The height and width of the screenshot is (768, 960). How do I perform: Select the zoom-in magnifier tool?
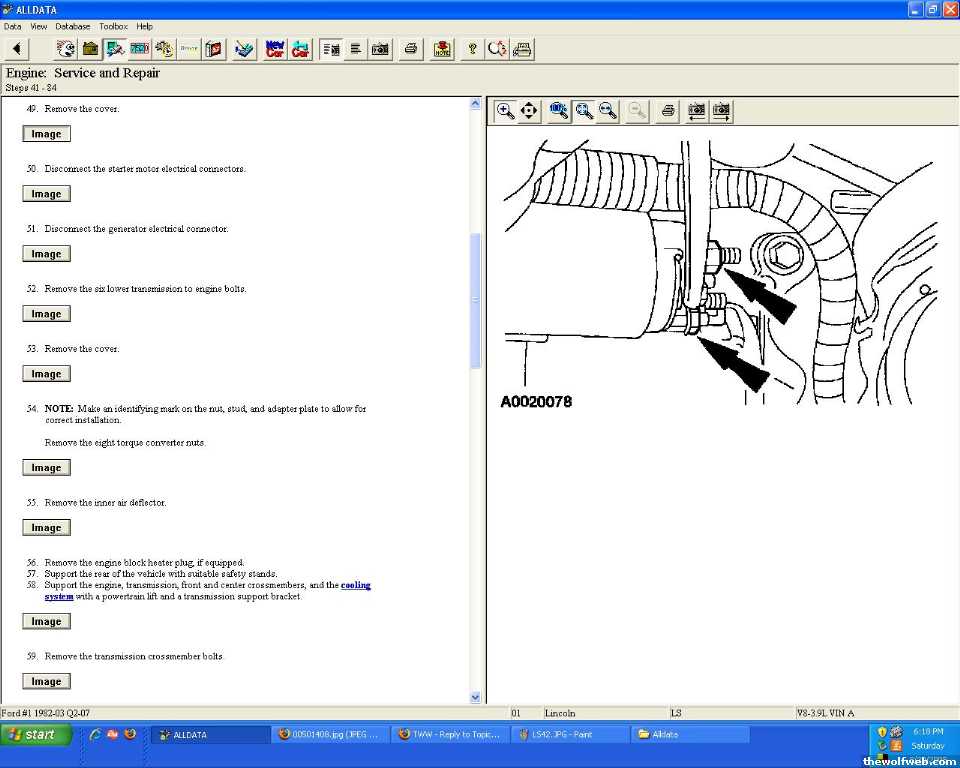(x=506, y=111)
